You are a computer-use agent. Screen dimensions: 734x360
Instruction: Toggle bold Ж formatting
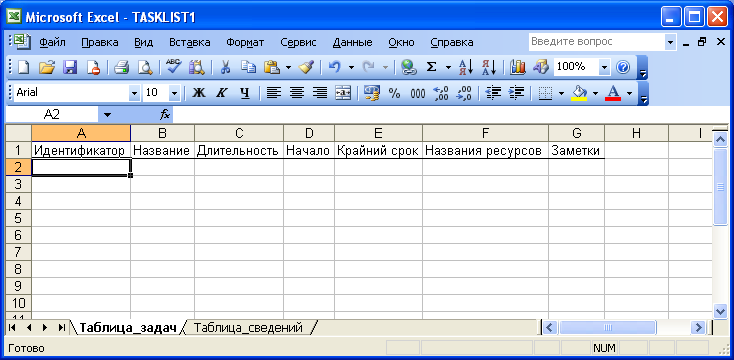[x=199, y=93]
